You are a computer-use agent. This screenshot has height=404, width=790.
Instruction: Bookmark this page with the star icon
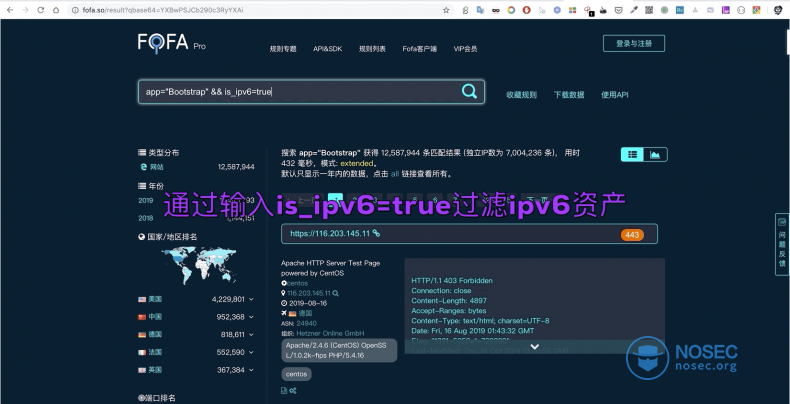(x=446, y=10)
